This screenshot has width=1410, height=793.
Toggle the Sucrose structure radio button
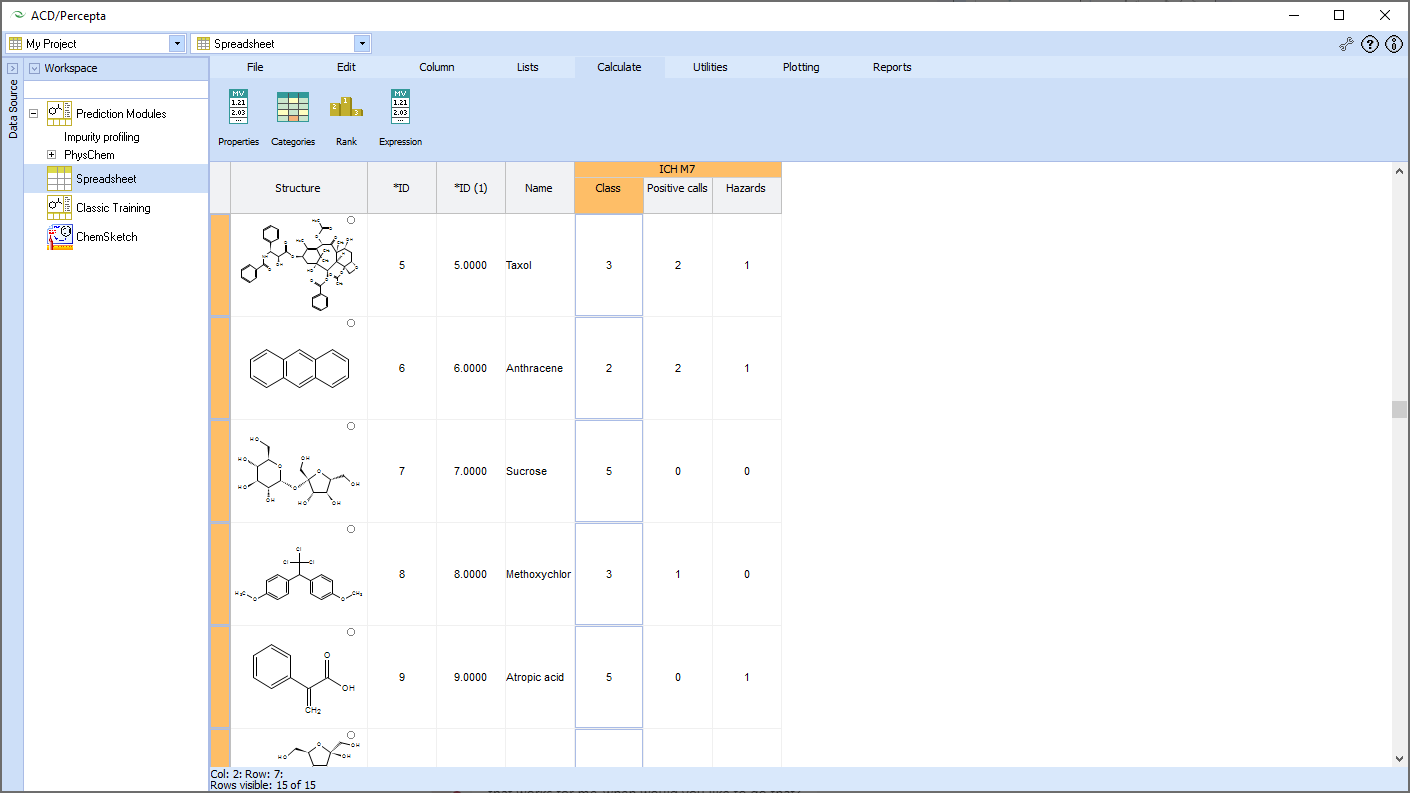351,426
